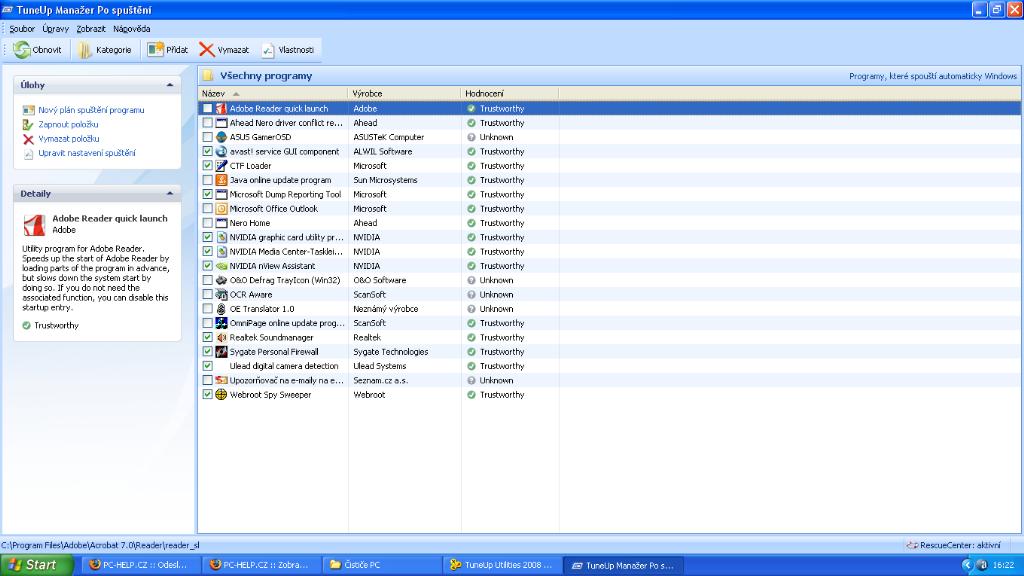The height and width of the screenshot is (576, 1024).
Task: Open the Nápověda menu
Action: 132,29
